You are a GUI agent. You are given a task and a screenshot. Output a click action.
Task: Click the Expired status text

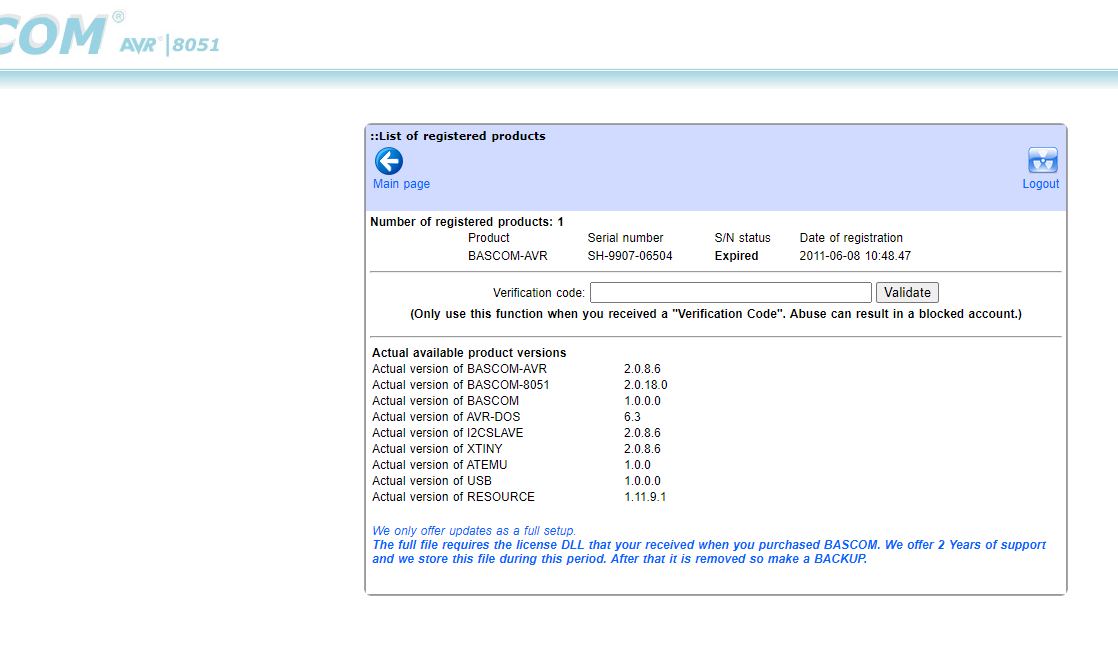pyautogui.click(x=736, y=256)
